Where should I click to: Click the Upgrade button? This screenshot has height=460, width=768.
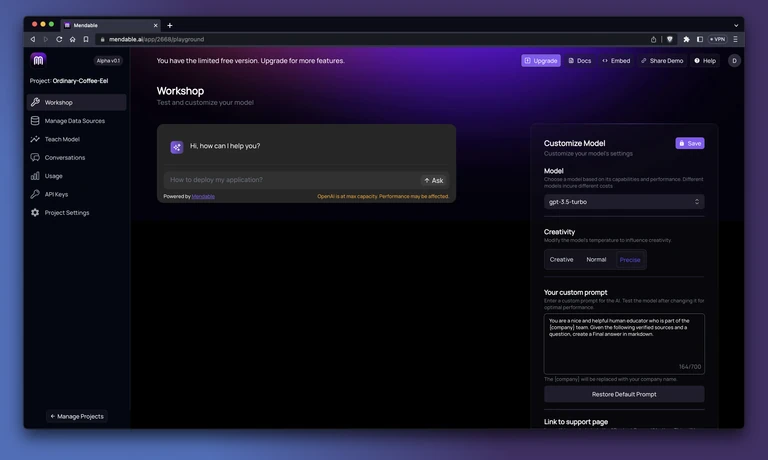tap(541, 61)
